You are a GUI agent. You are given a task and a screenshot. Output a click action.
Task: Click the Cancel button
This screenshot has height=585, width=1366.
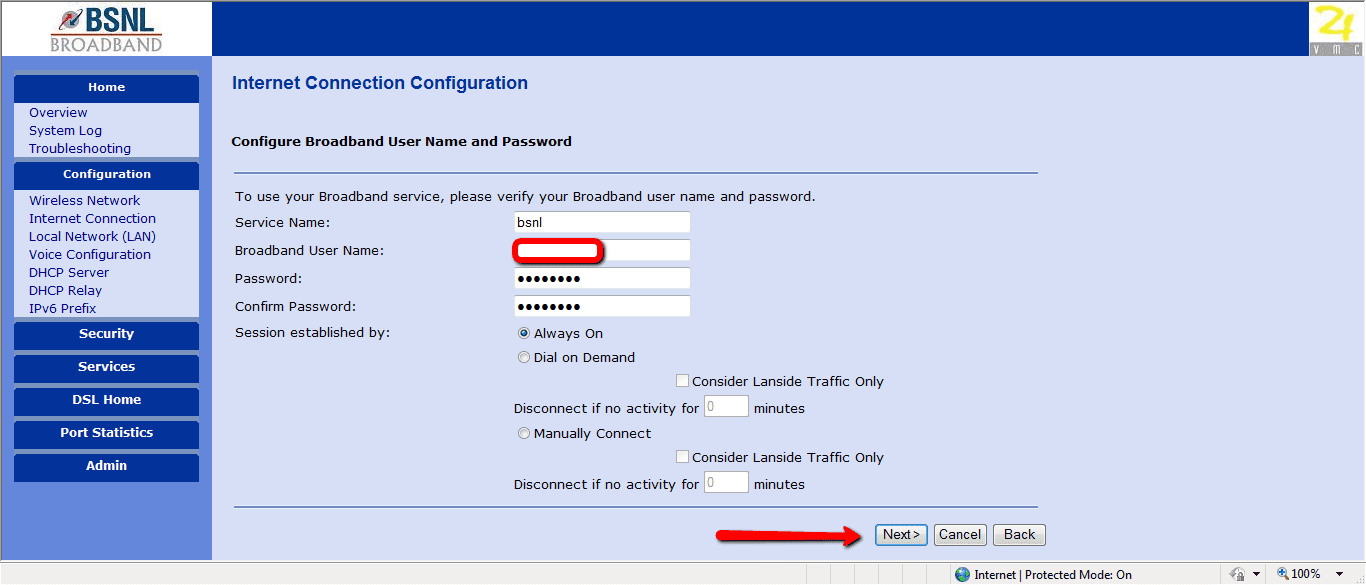(x=960, y=535)
